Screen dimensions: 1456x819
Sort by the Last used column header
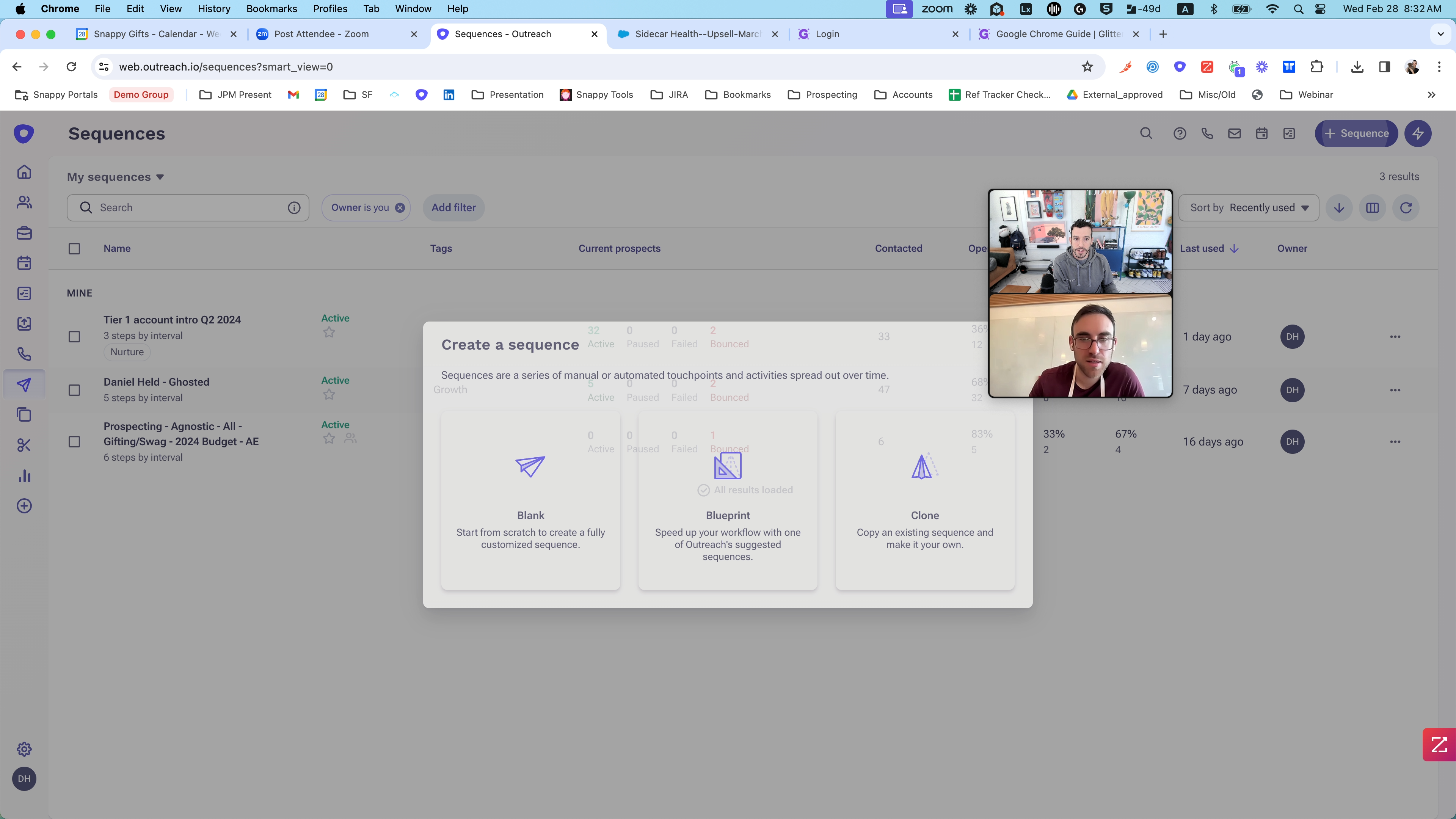click(x=1209, y=249)
